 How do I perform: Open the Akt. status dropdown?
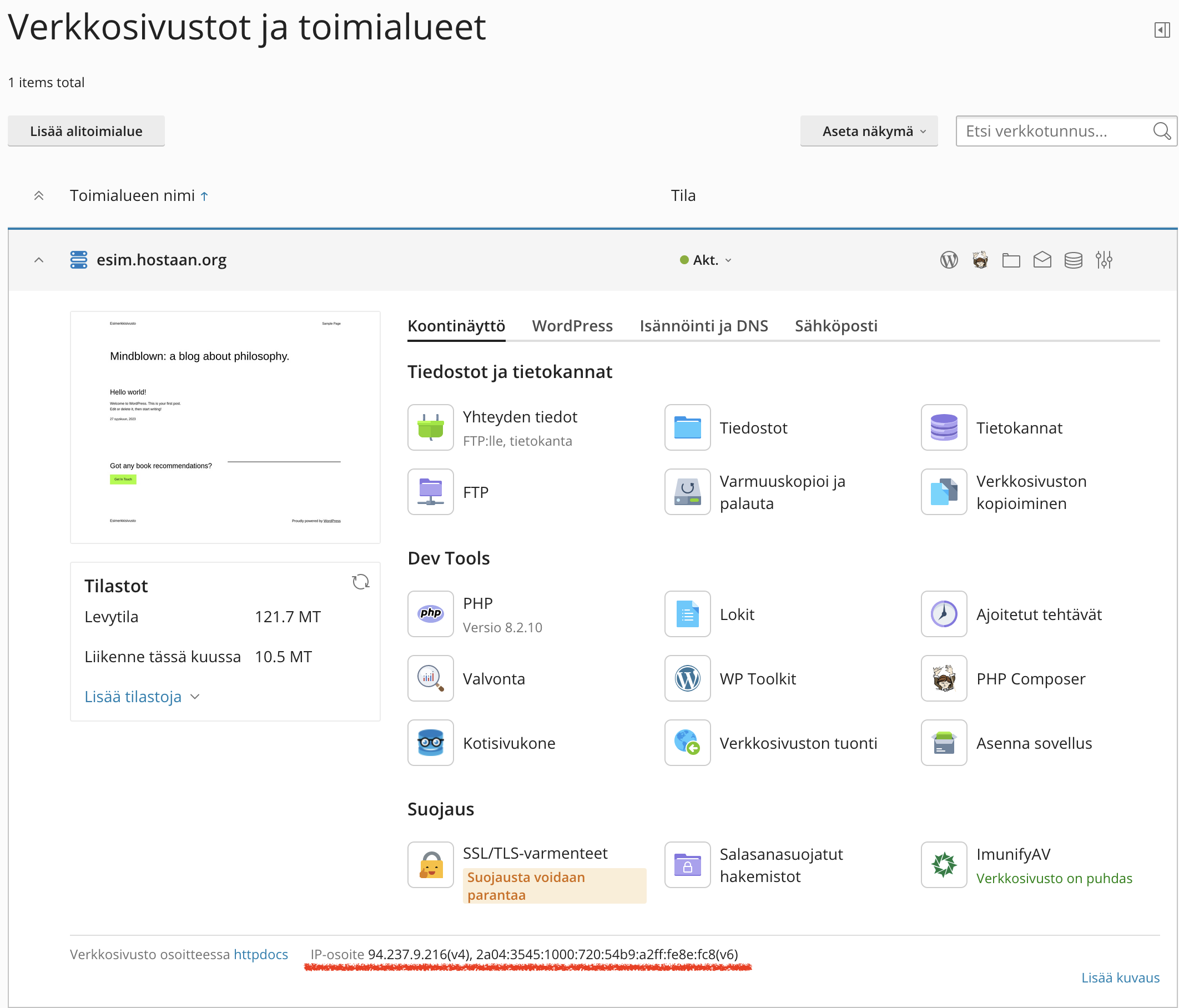(x=706, y=260)
